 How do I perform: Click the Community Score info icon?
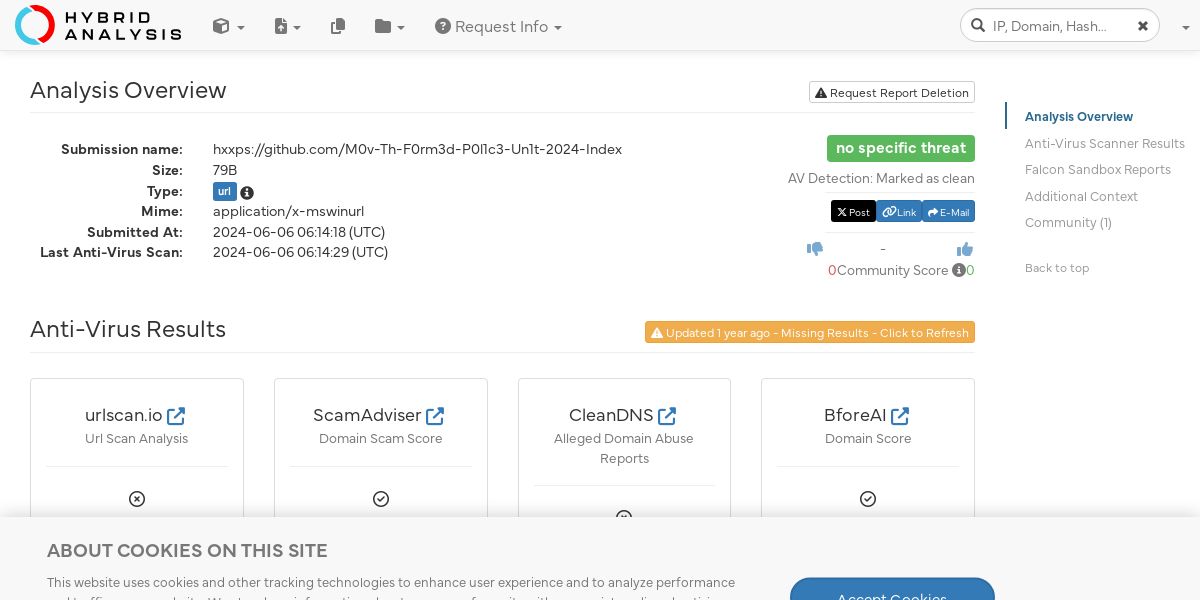coord(958,270)
